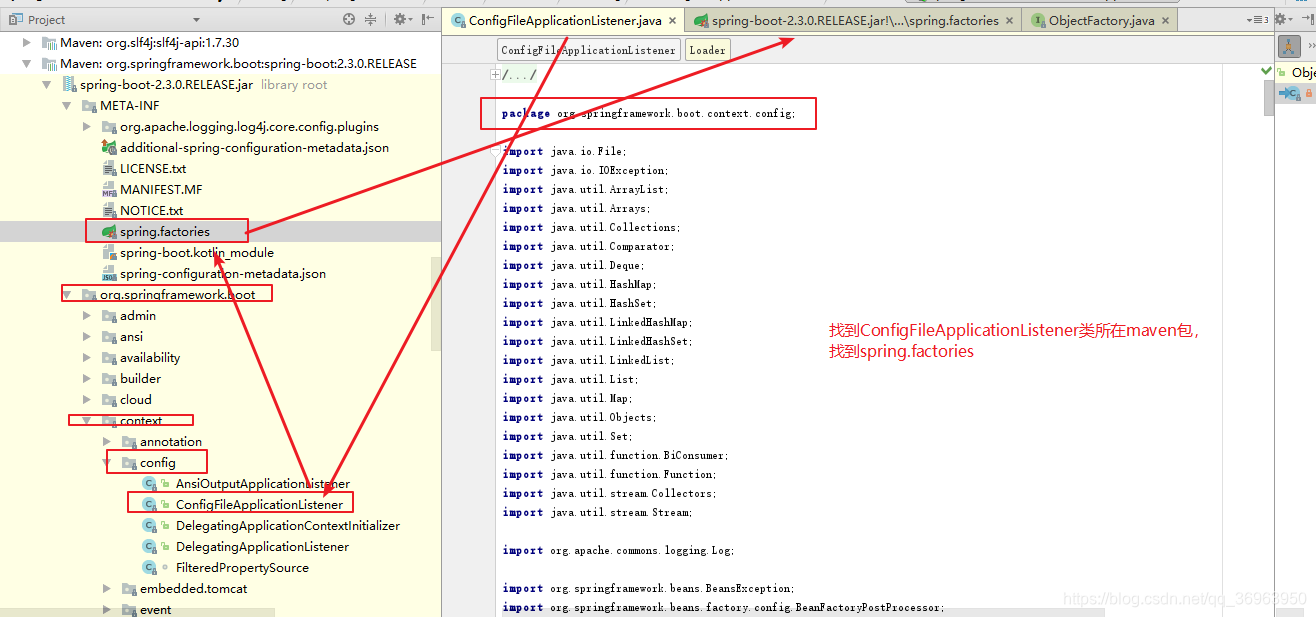Collapse the context package
The height and width of the screenshot is (617, 1316).
(x=87, y=421)
